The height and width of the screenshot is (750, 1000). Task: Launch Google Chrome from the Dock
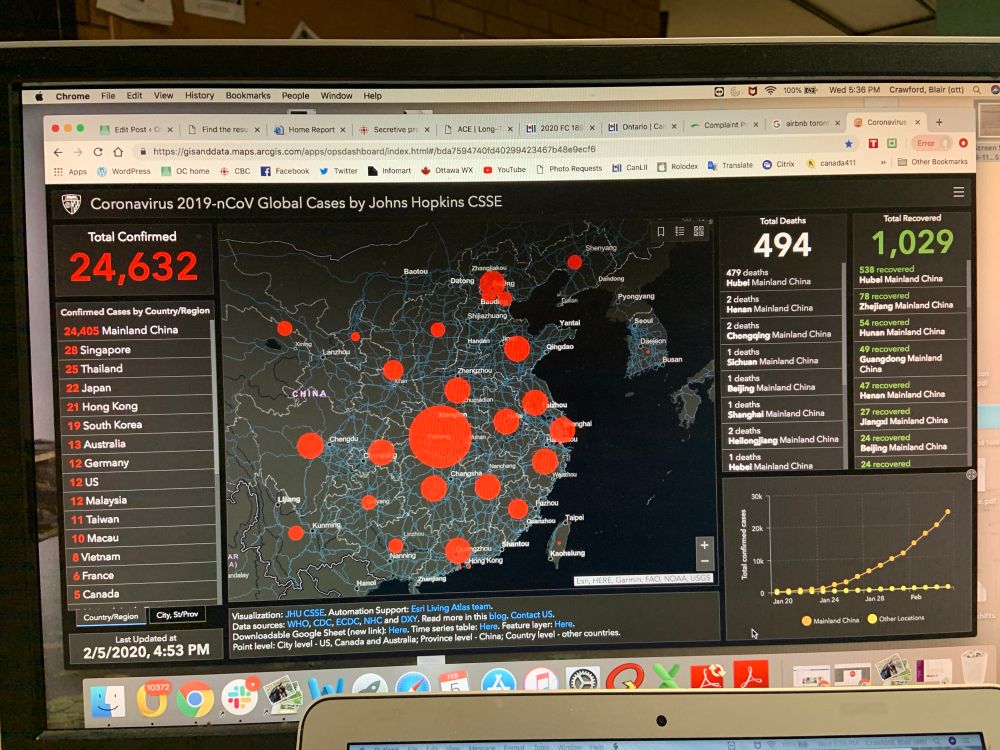point(195,699)
